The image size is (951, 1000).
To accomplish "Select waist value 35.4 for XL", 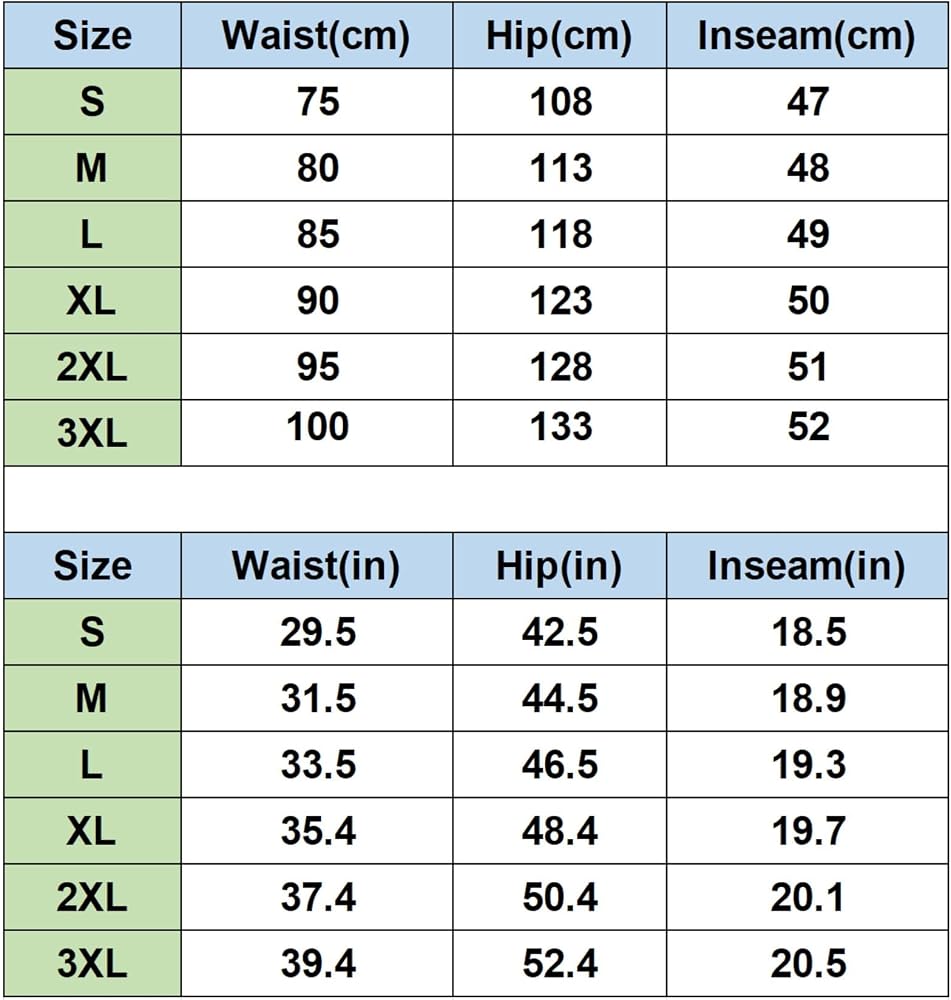I will click(x=317, y=830).
